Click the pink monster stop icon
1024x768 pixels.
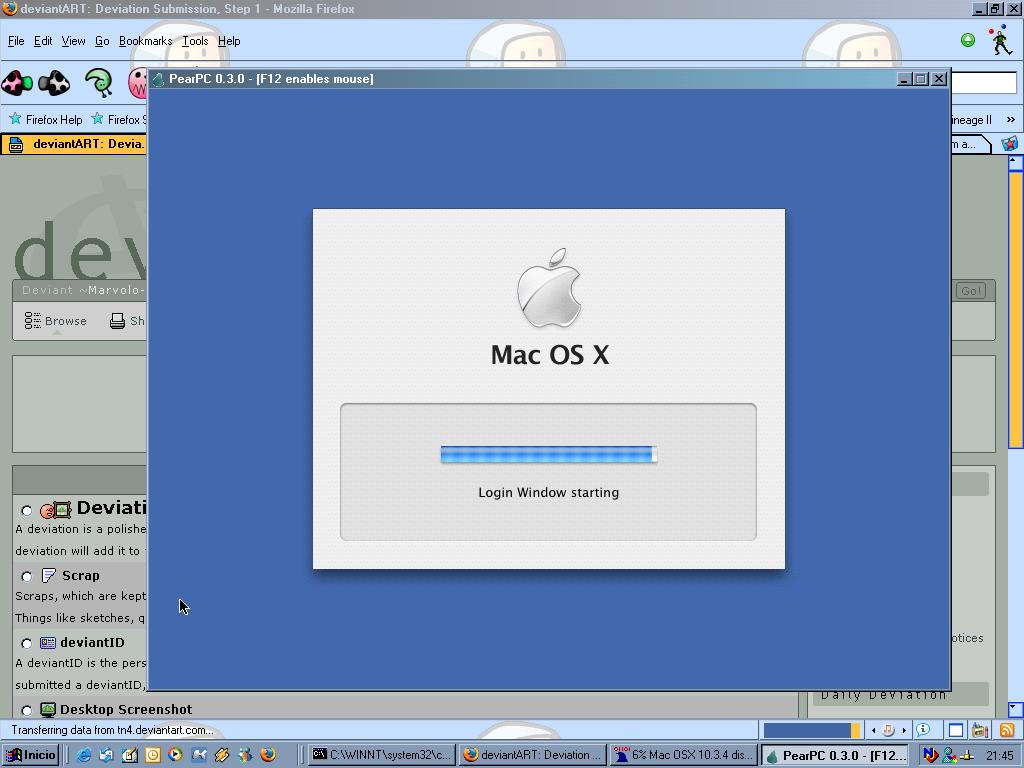137,83
